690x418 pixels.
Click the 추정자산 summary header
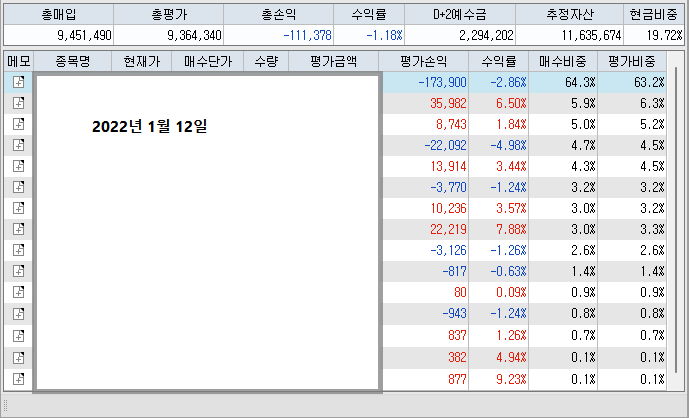tap(569, 15)
